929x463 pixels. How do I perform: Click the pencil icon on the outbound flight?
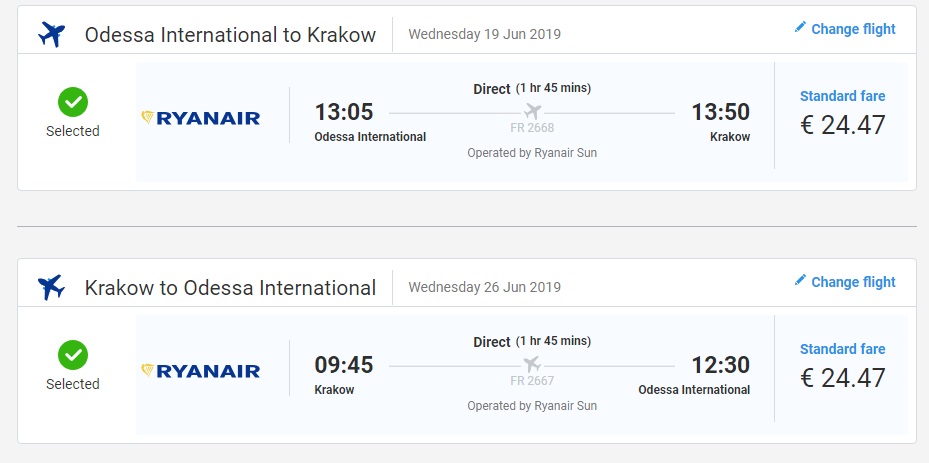click(x=800, y=28)
